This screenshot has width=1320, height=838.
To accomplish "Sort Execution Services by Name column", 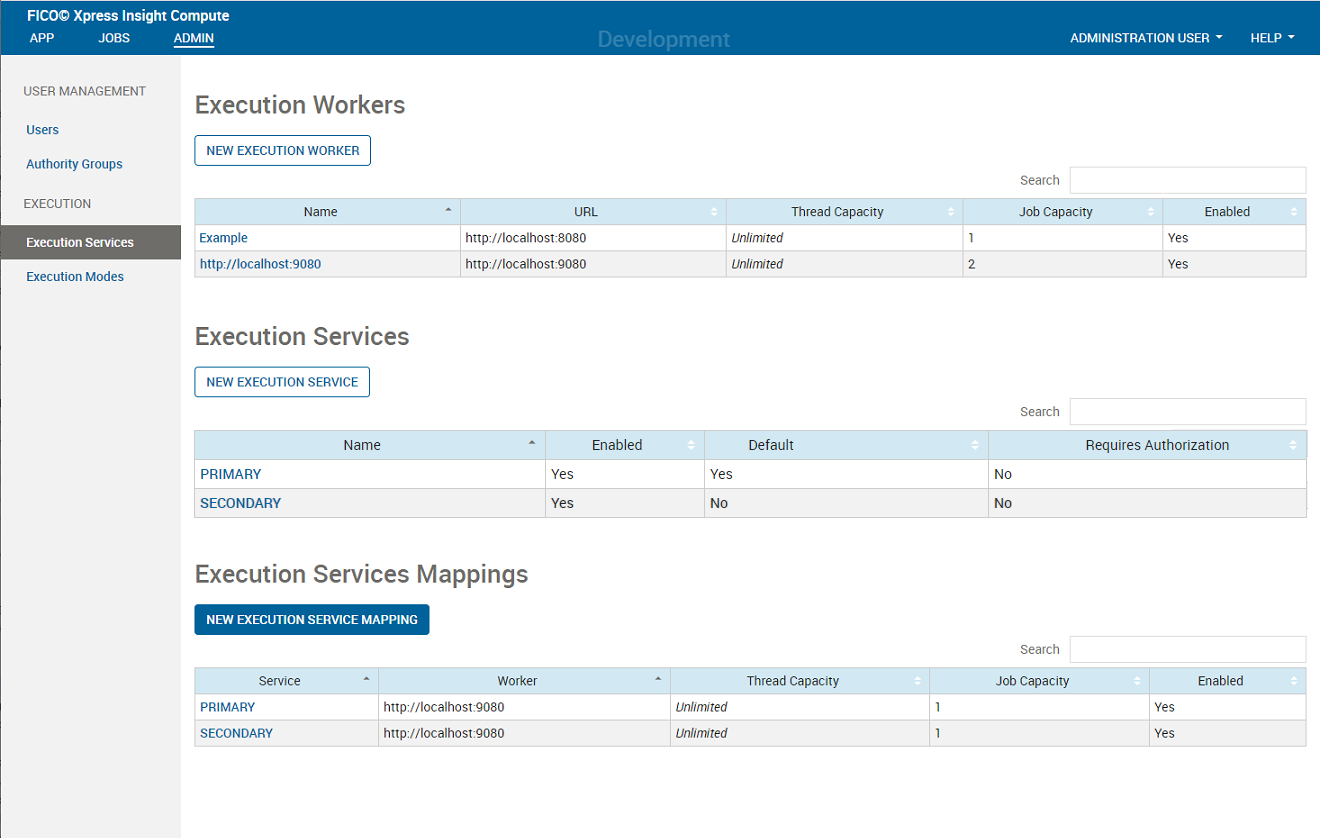I will (370, 445).
